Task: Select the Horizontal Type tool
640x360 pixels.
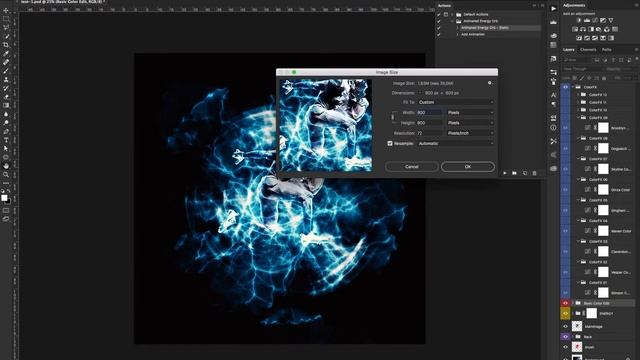Action: coord(6,140)
